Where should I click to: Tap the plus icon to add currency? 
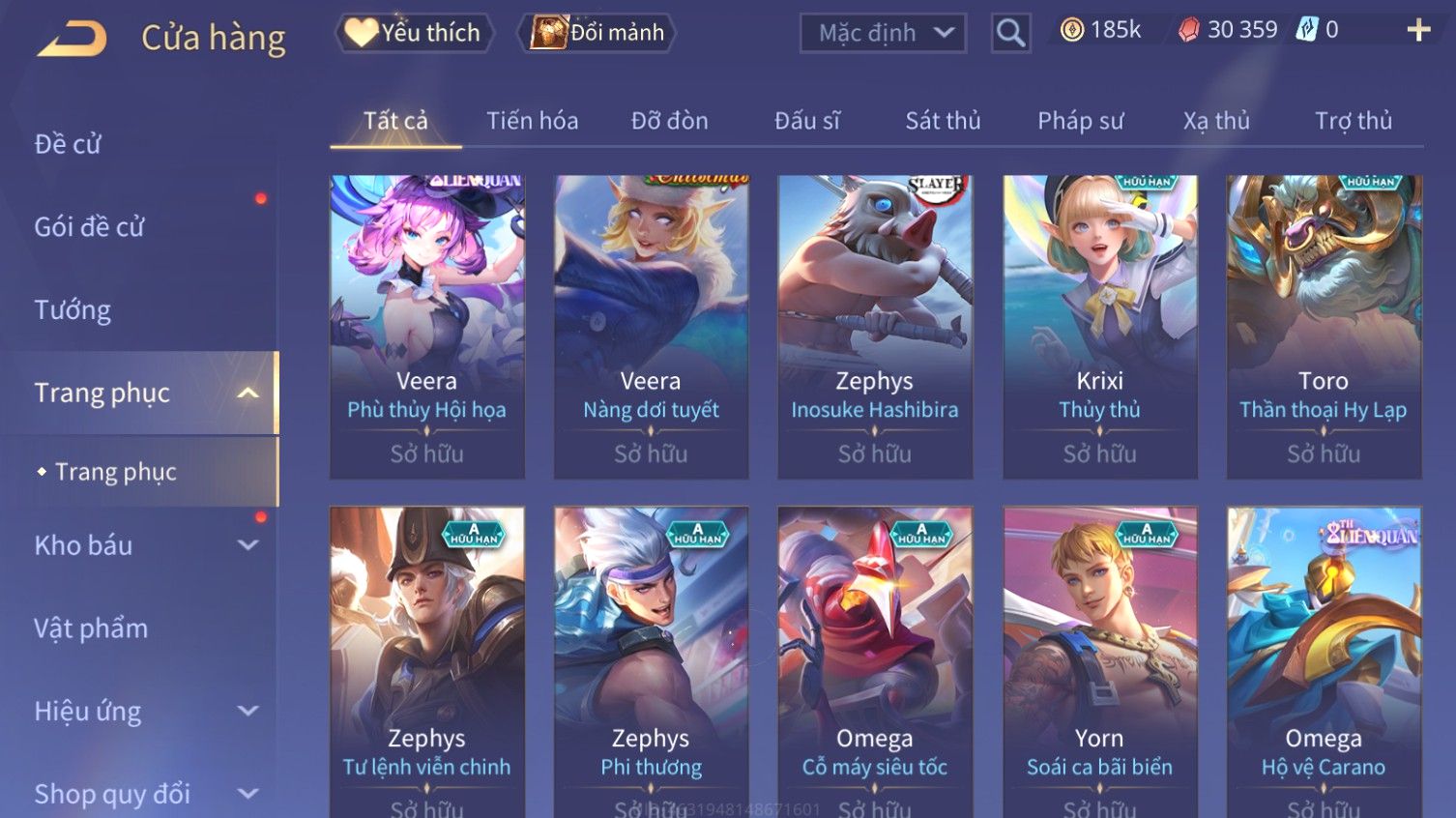pyautogui.click(x=1418, y=31)
